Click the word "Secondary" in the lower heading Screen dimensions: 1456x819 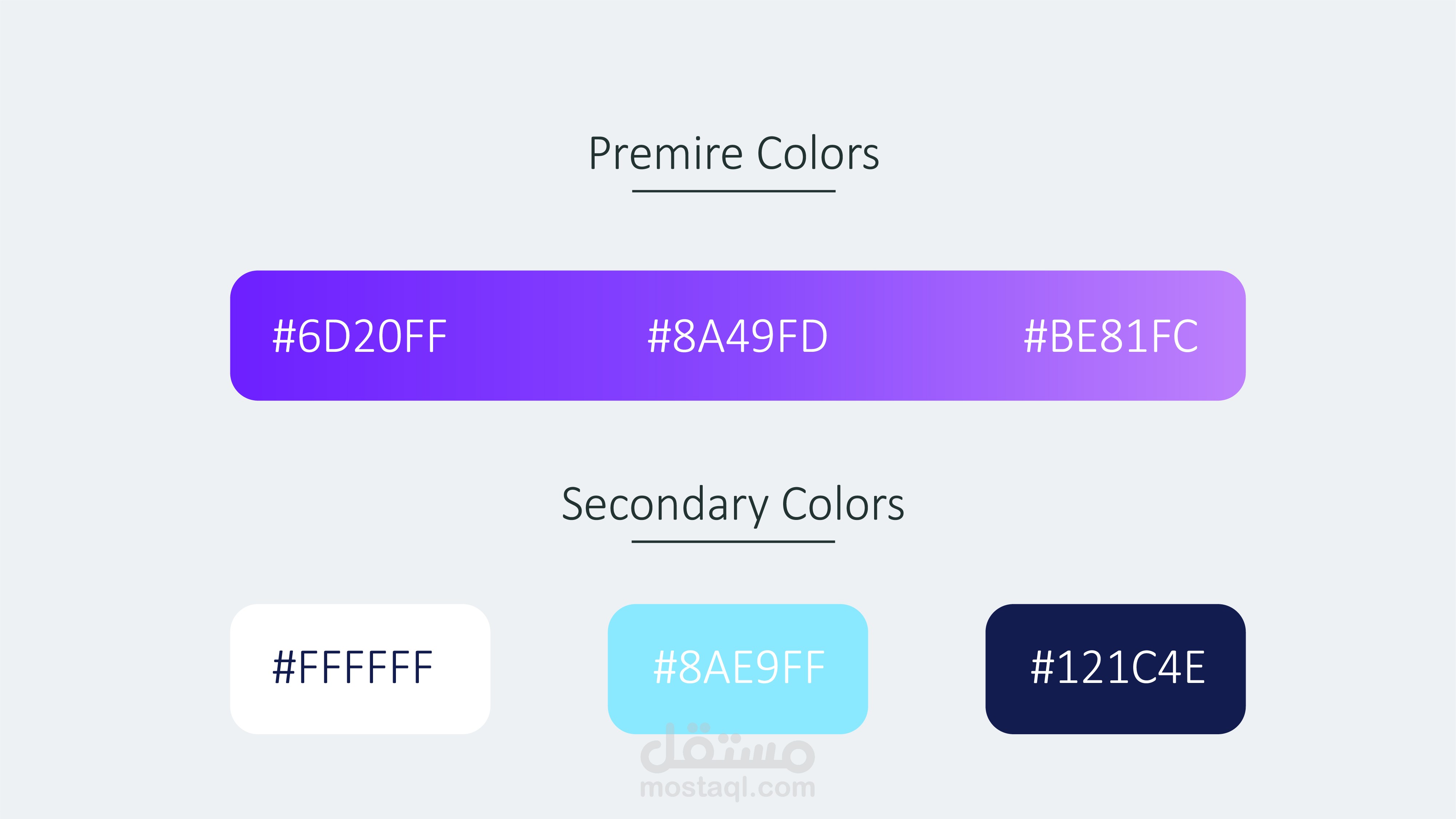tap(665, 505)
